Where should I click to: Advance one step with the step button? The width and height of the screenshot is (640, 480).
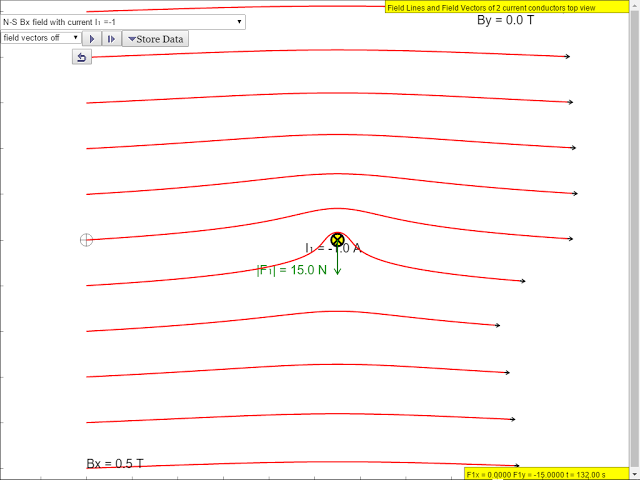coord(111,39)
